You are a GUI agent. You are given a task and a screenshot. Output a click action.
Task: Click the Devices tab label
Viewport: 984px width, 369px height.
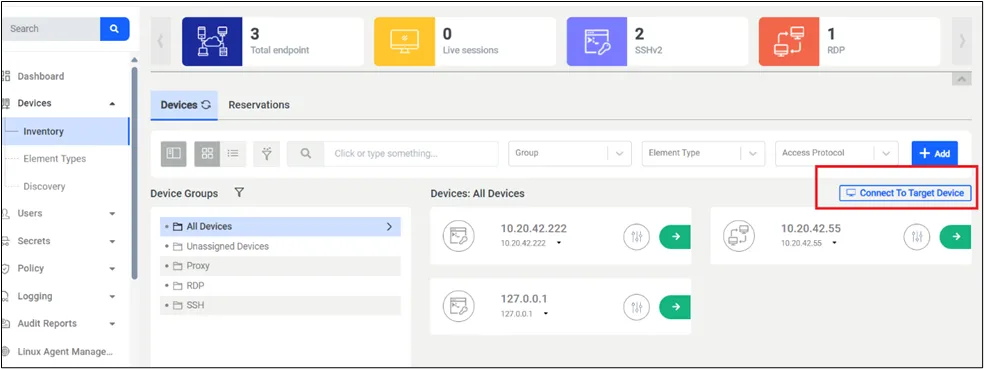[x=179, y=105]
